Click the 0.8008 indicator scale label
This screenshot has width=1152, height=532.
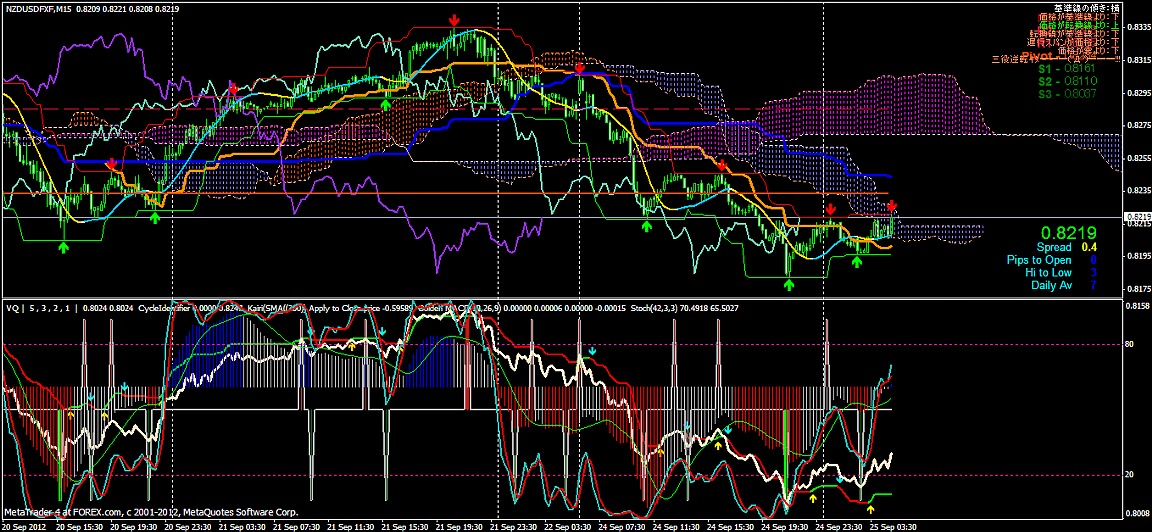pos(1137,512)
